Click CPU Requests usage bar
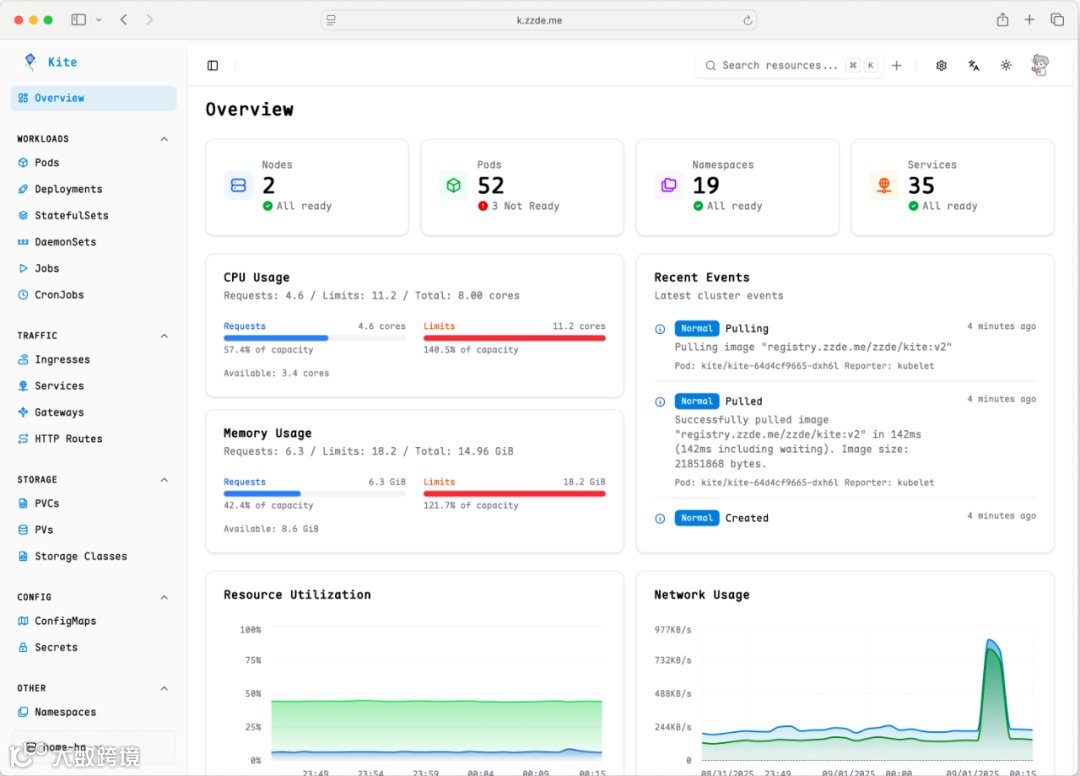This screenshot has width=1080, height=776. pyautogui.click(x=314, y=338)
